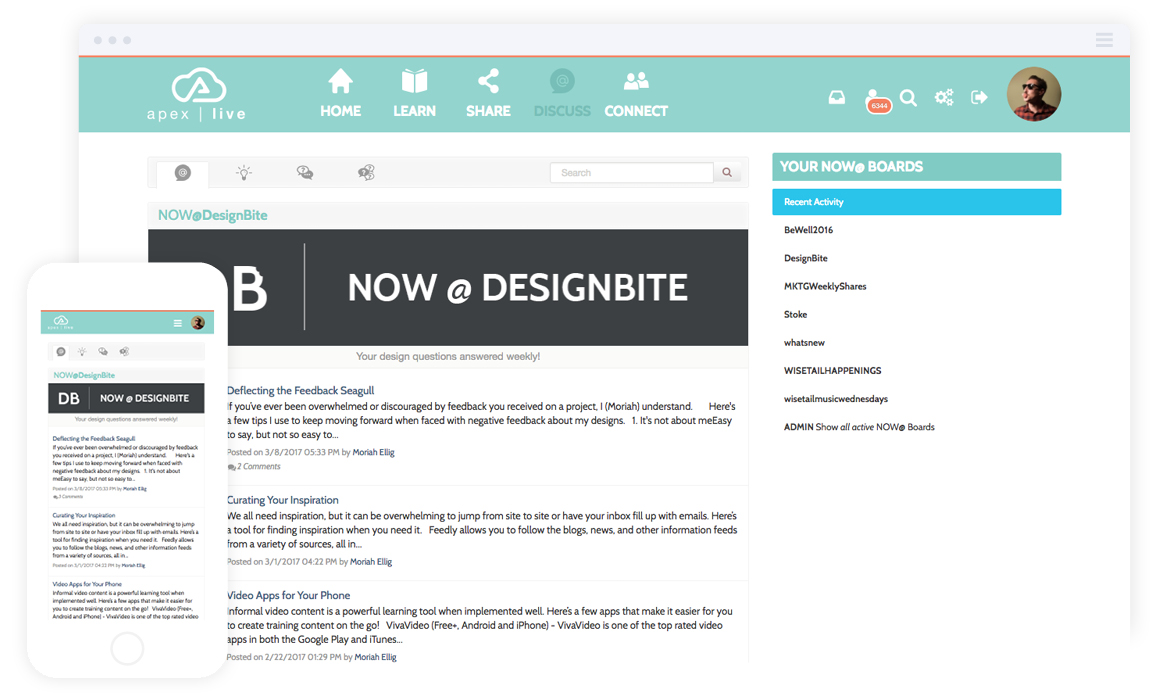The image size is (1150, 700).
Task: Select the question bubbles tab icon
Action: pyautogui.click(x=366, y=173)
